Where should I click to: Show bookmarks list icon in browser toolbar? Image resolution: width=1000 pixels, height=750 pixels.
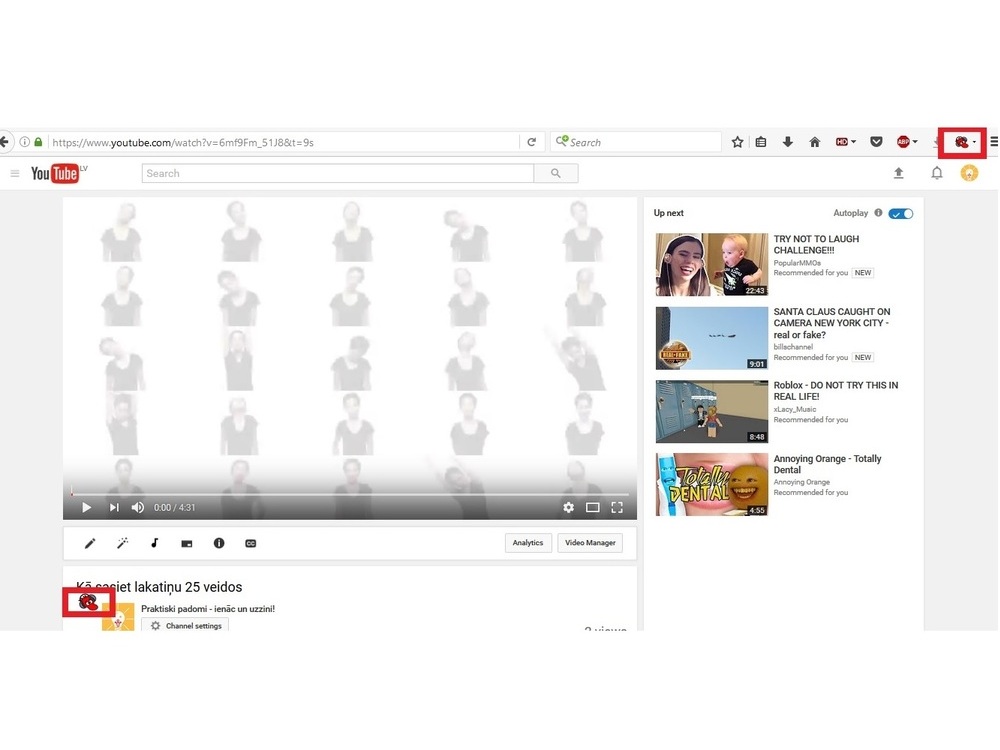click(x=761, y=142)
